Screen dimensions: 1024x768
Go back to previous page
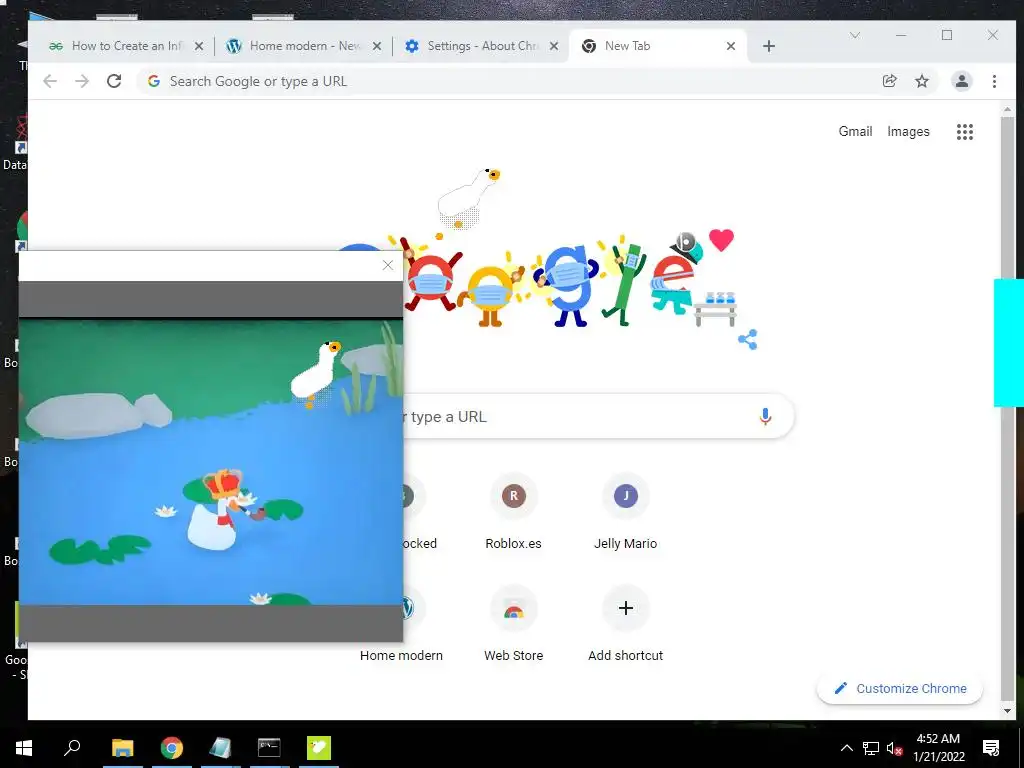50,81
